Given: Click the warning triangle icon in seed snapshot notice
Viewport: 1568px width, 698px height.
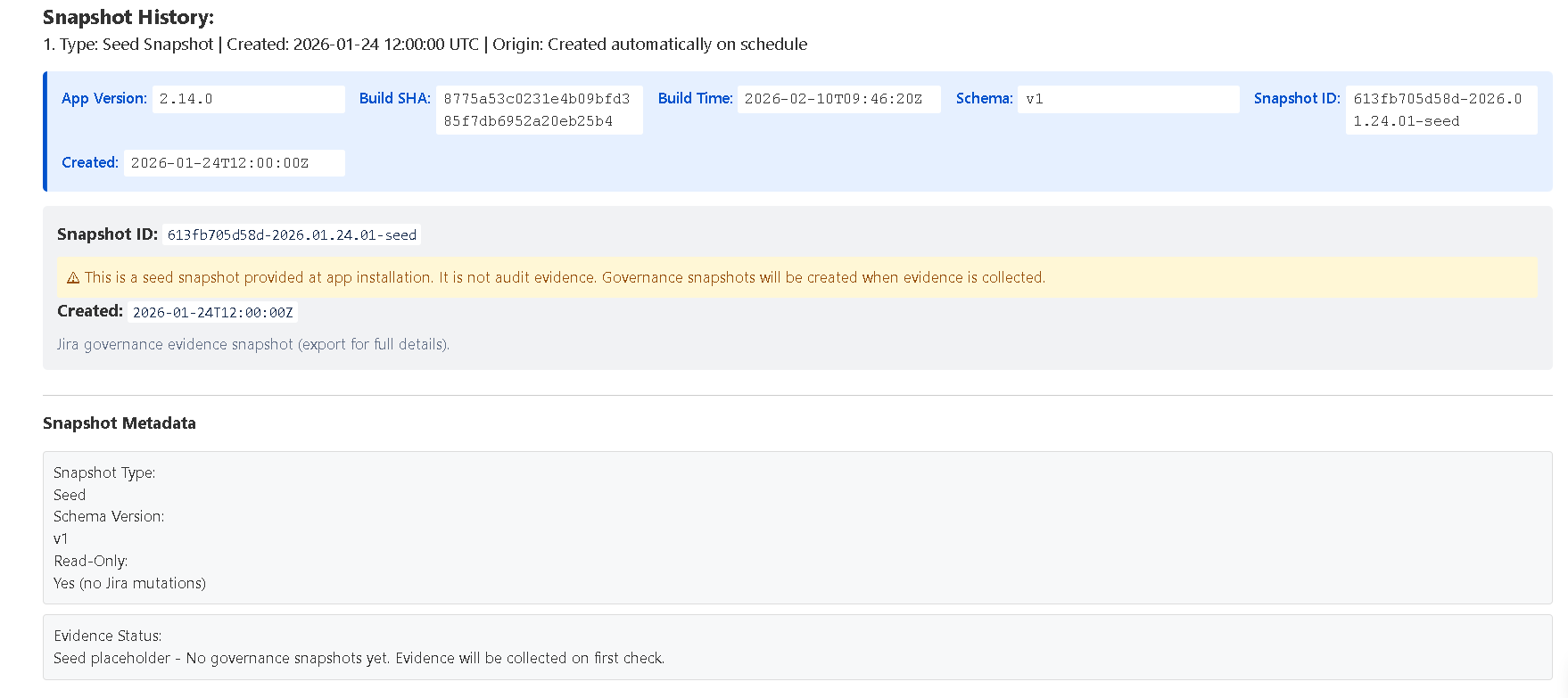Looking at the screenshot, I should pos(73,277).
